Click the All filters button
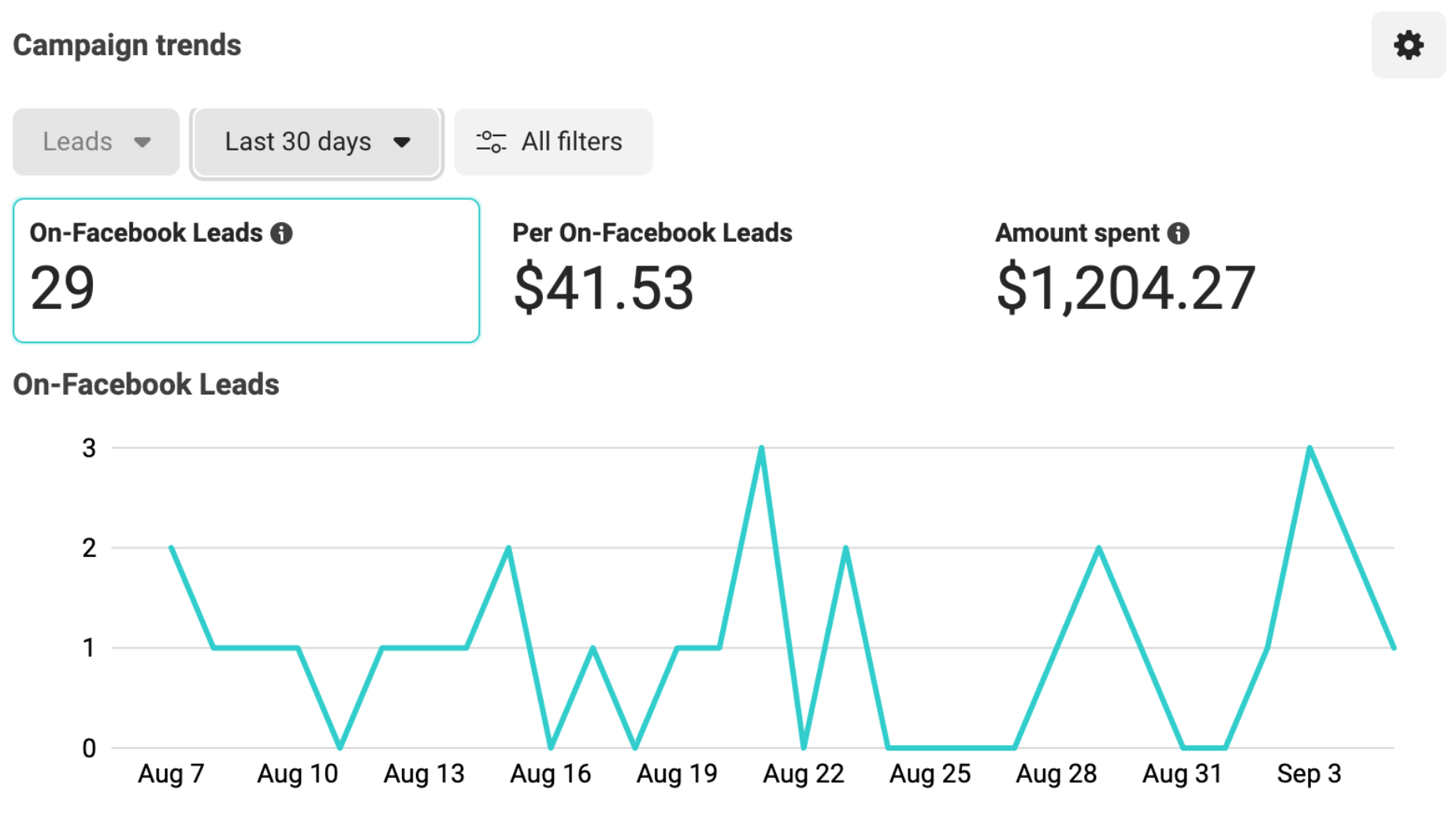 point(552,142)
